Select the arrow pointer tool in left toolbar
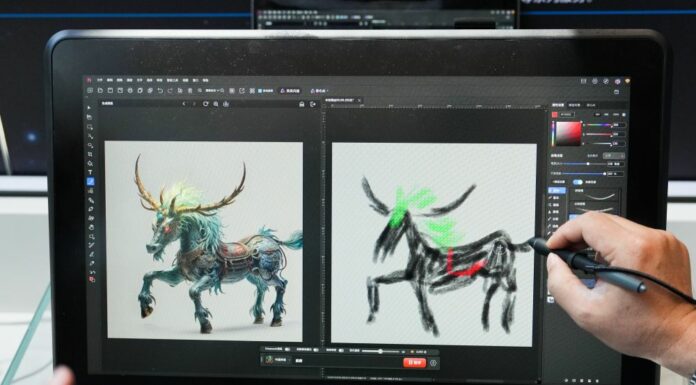 89,107
